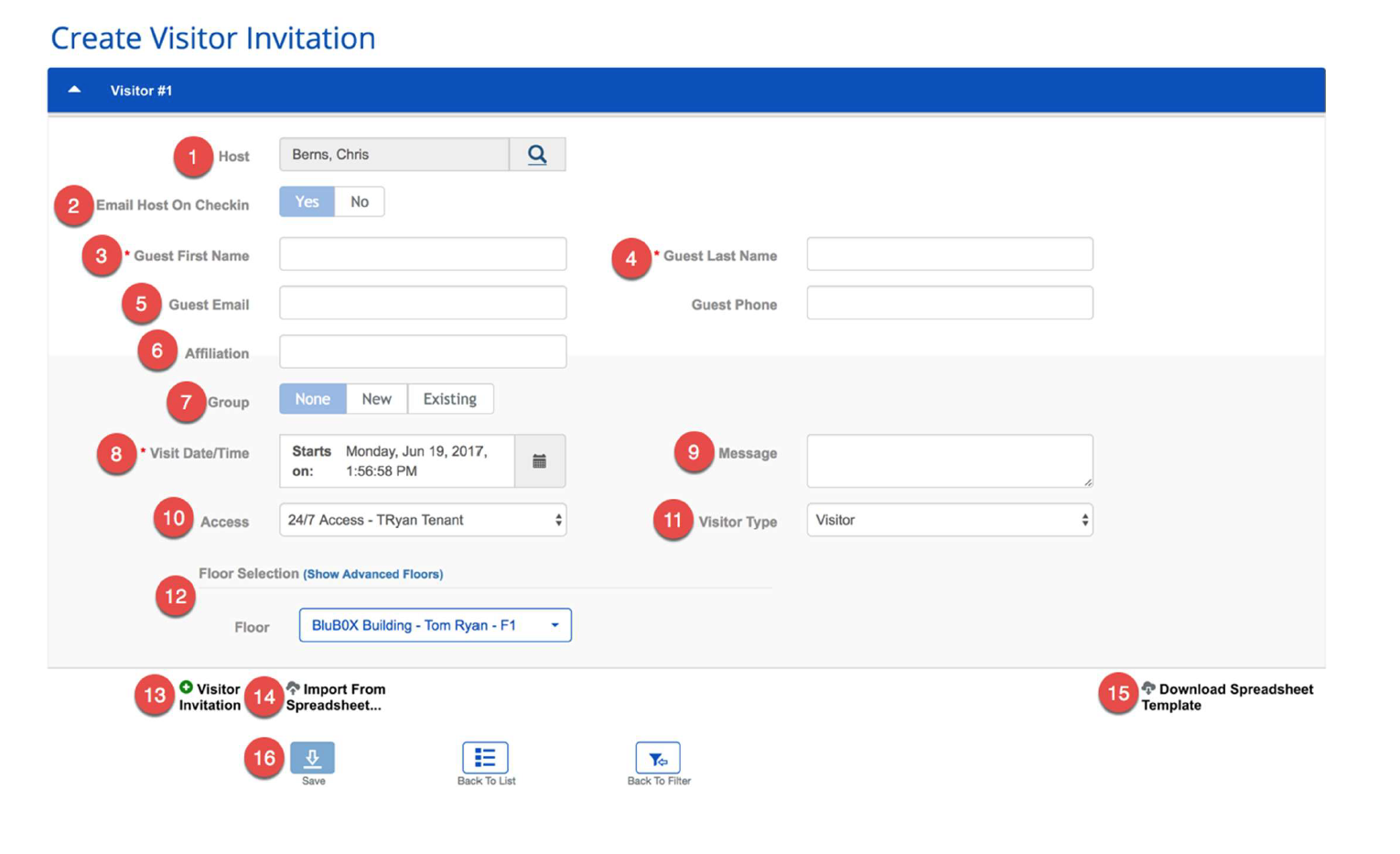Expand the Floor selection dropdown
Screen dimensions: 1400x854
pyautogui.click(x=435, y=625)
